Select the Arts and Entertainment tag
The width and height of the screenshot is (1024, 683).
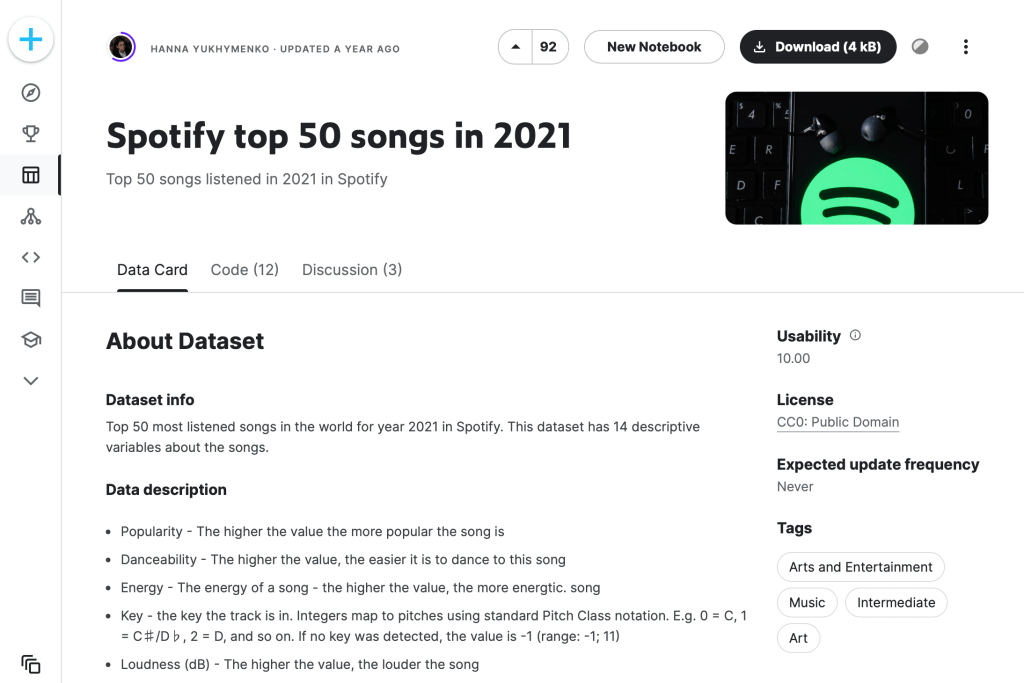click(x=860, y=567)
